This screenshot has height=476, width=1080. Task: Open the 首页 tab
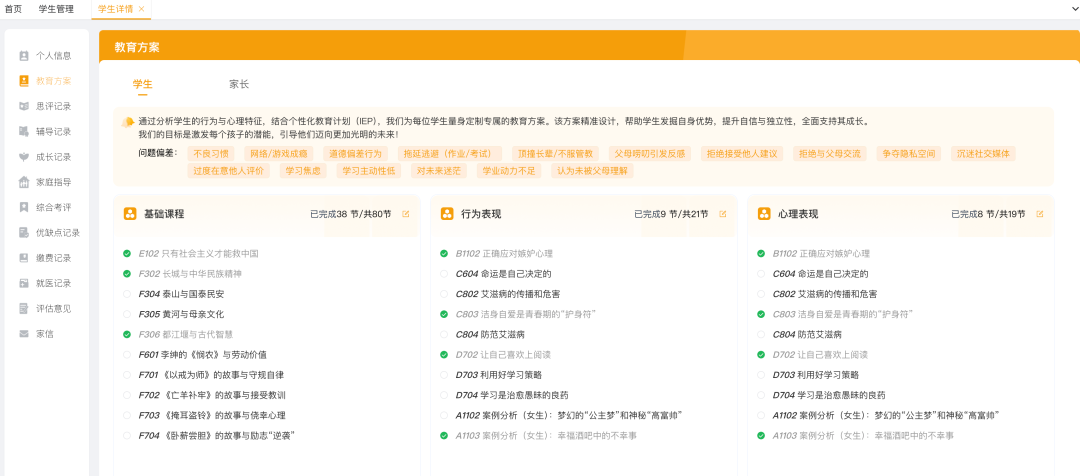13,9
